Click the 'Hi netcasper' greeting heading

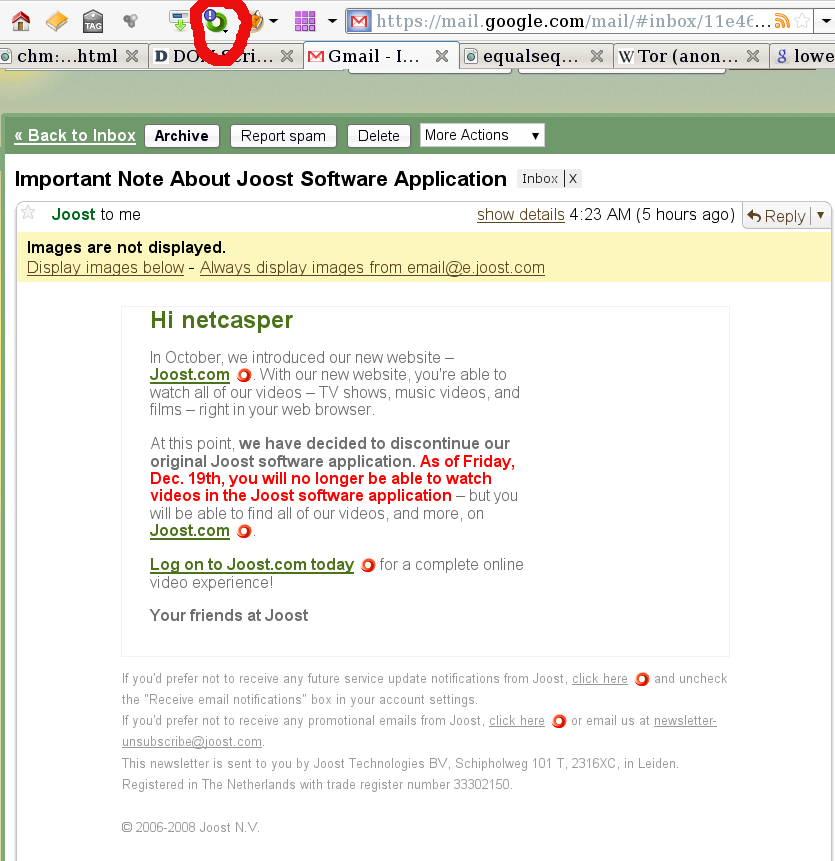tap(222, 320)
